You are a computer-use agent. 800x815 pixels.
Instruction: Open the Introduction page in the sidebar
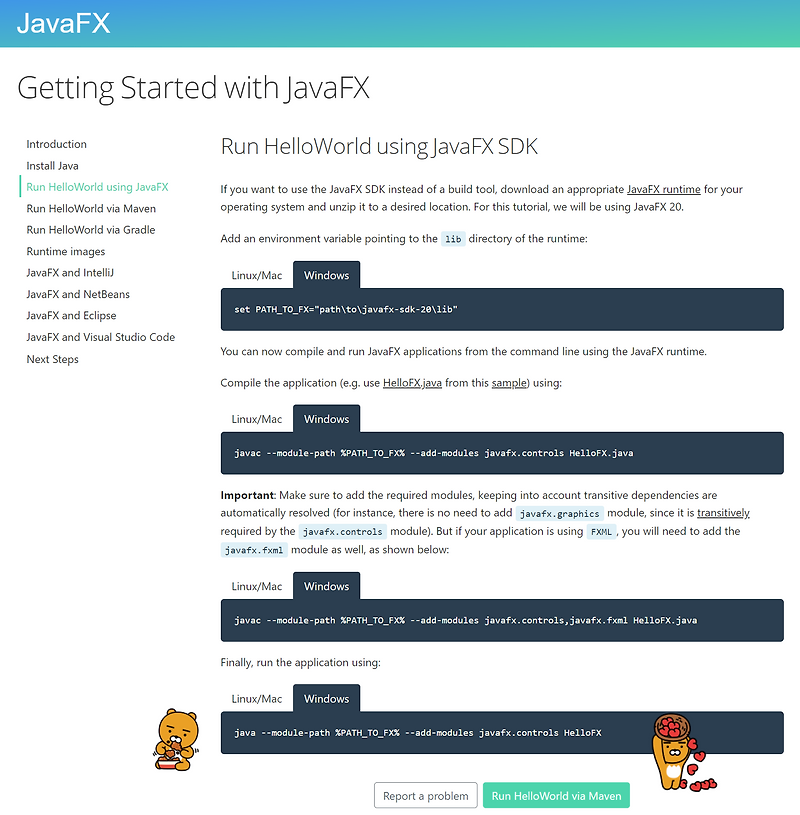coord(56,144)
